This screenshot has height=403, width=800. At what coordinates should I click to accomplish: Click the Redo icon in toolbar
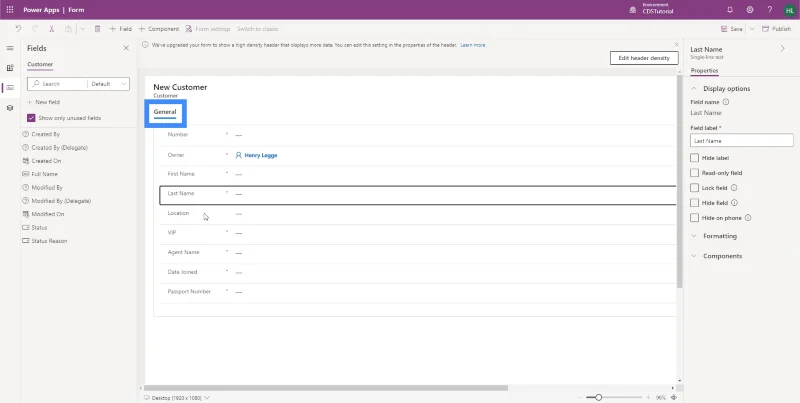click(x=35, y=29)
